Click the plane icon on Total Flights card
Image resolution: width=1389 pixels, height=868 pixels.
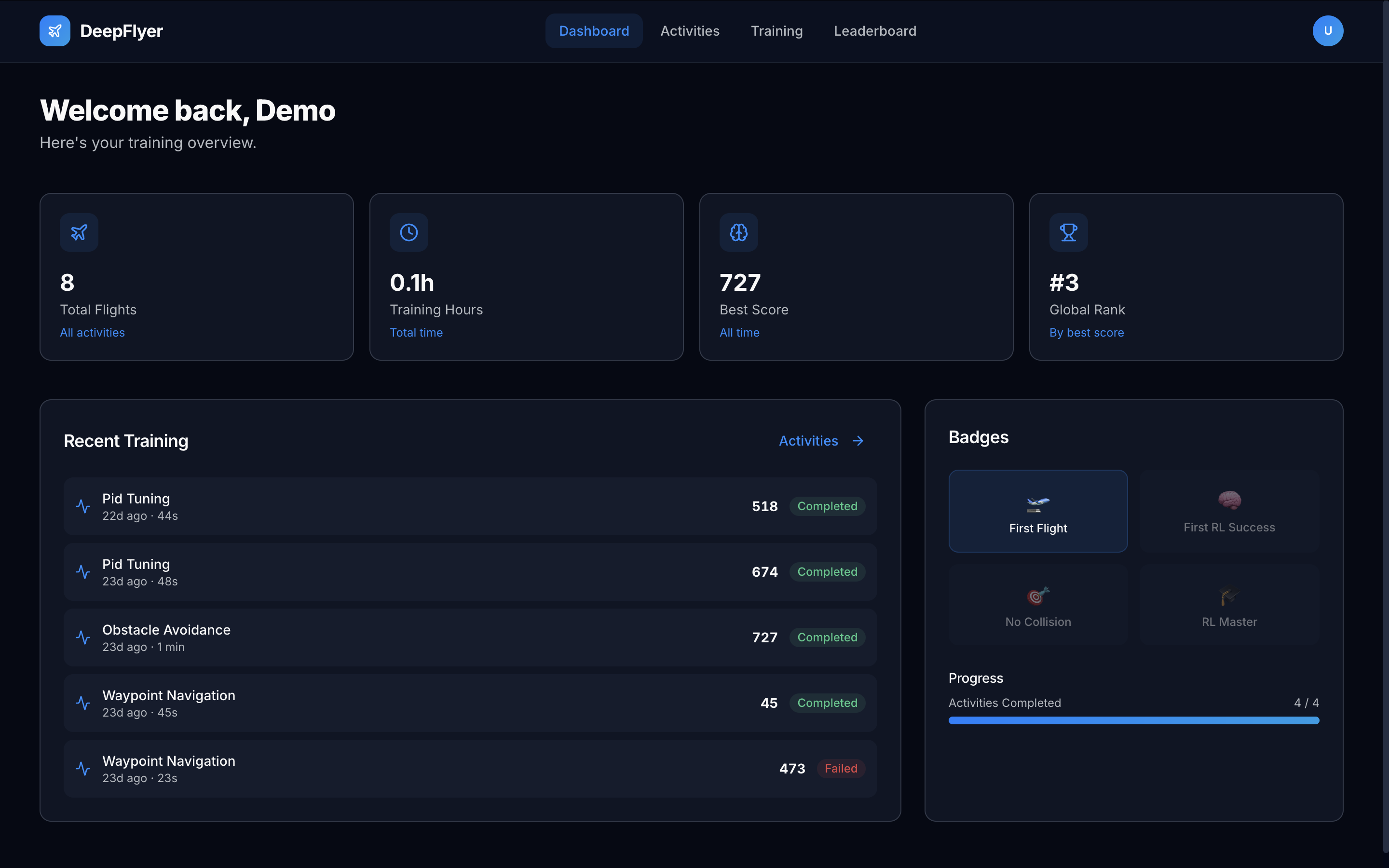click(x=79, y=232)
